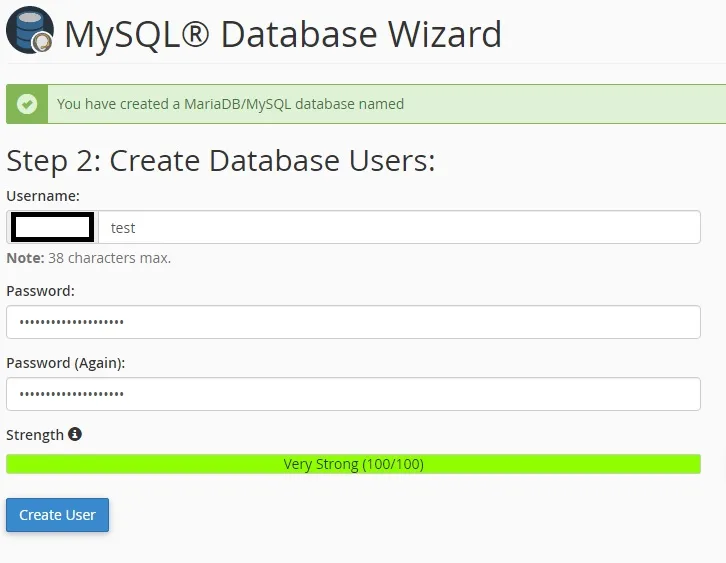Click the 'Very Strong (100/100)' text
Screen dimensions: 726x563
pyautogui.click(x=353, y=464)
